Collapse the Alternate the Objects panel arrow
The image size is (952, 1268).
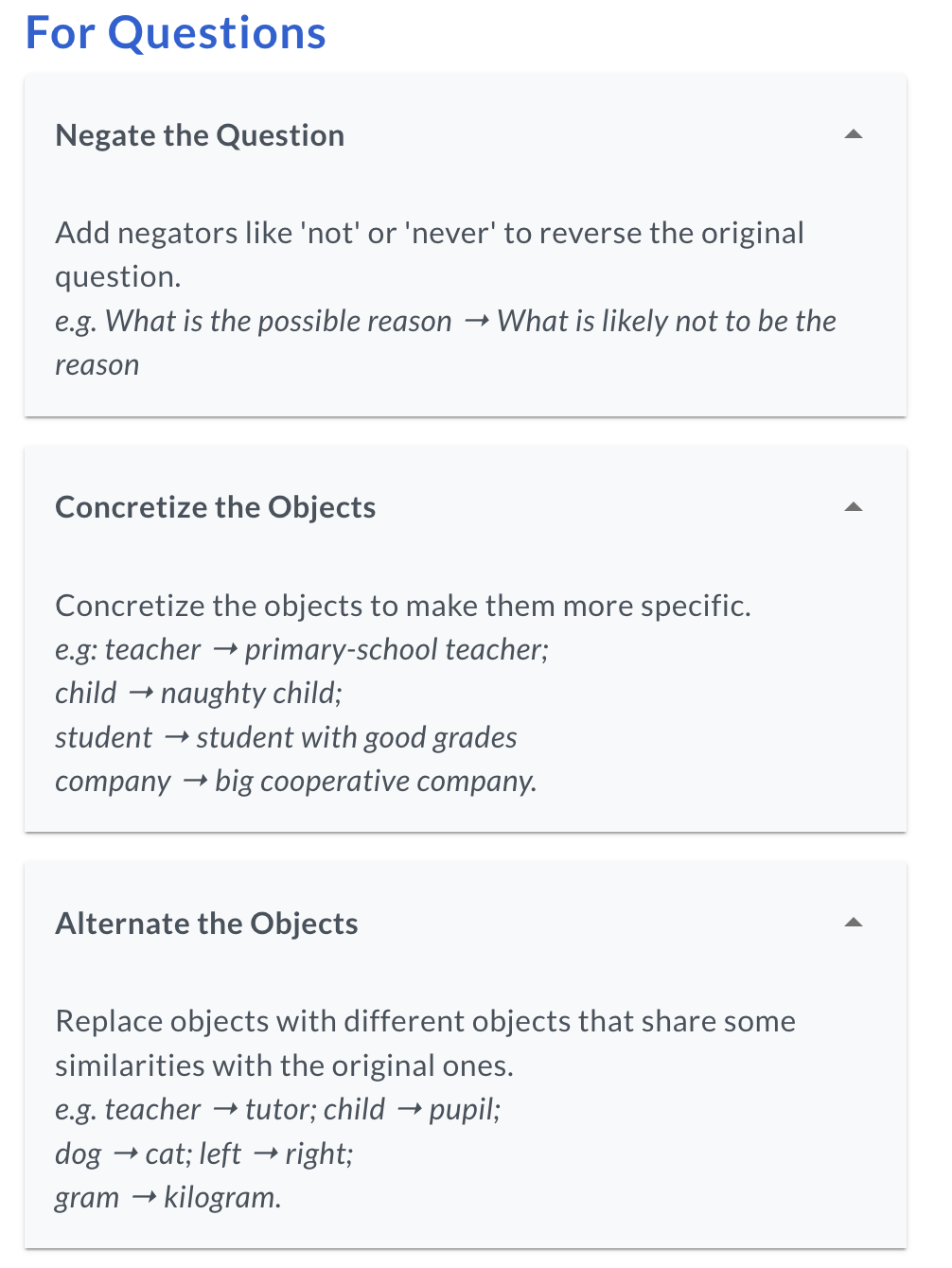point(853,923)
